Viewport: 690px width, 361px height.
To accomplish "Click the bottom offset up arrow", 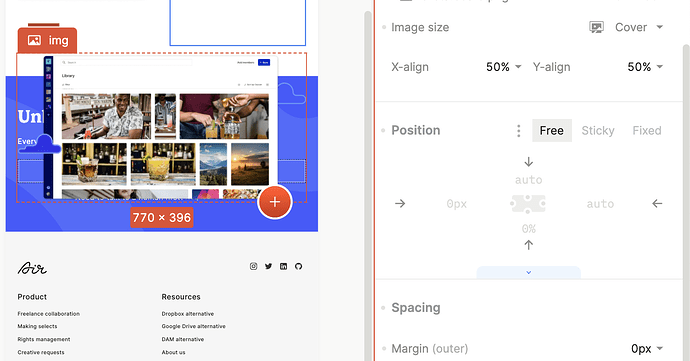I will (529, 245).
